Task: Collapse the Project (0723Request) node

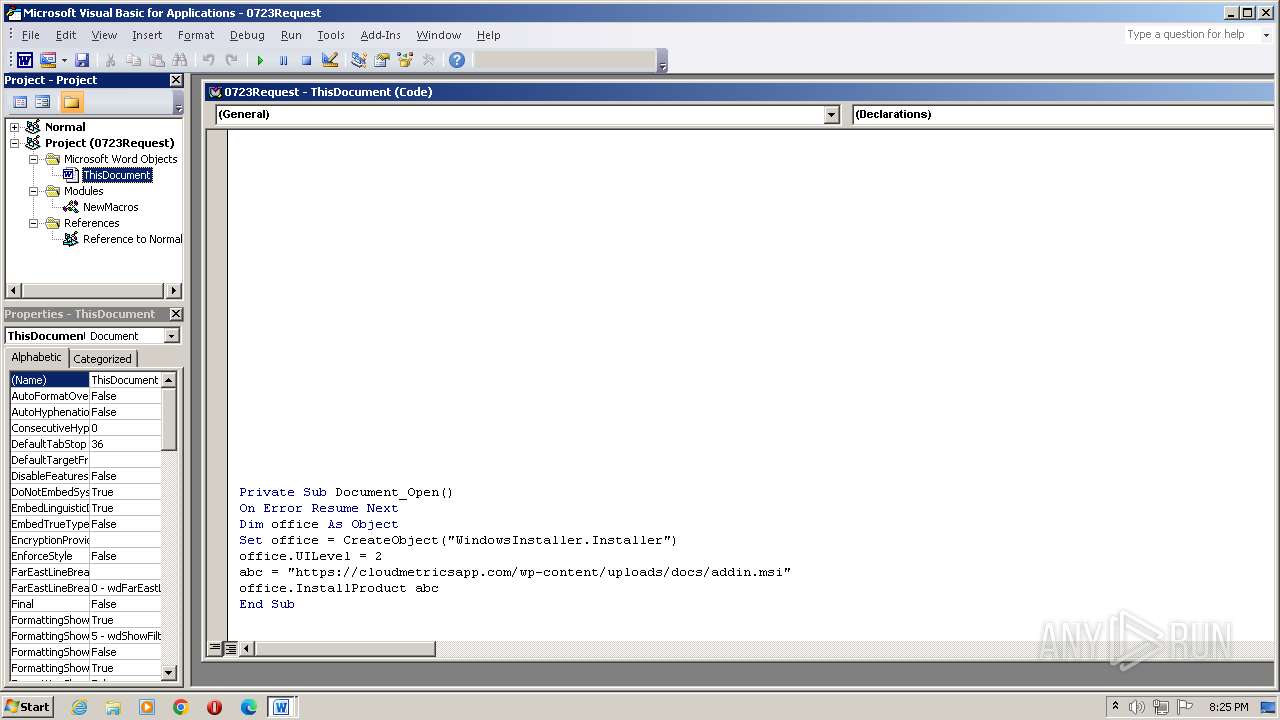Action: click(x=14, y=143)
